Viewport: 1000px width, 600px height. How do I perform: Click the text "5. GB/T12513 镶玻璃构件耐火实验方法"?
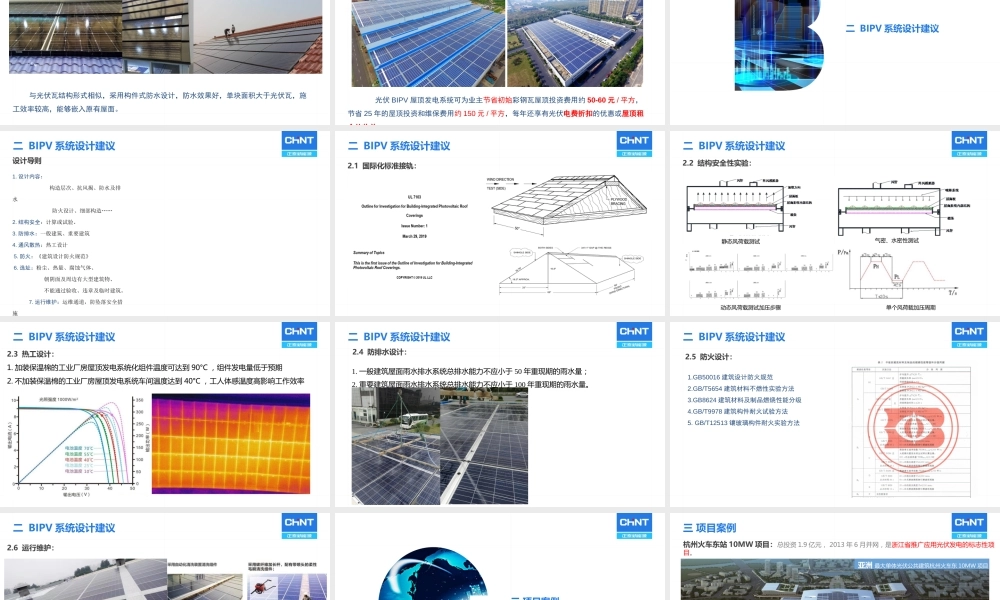pyautogui.click(x=743, y=423)
